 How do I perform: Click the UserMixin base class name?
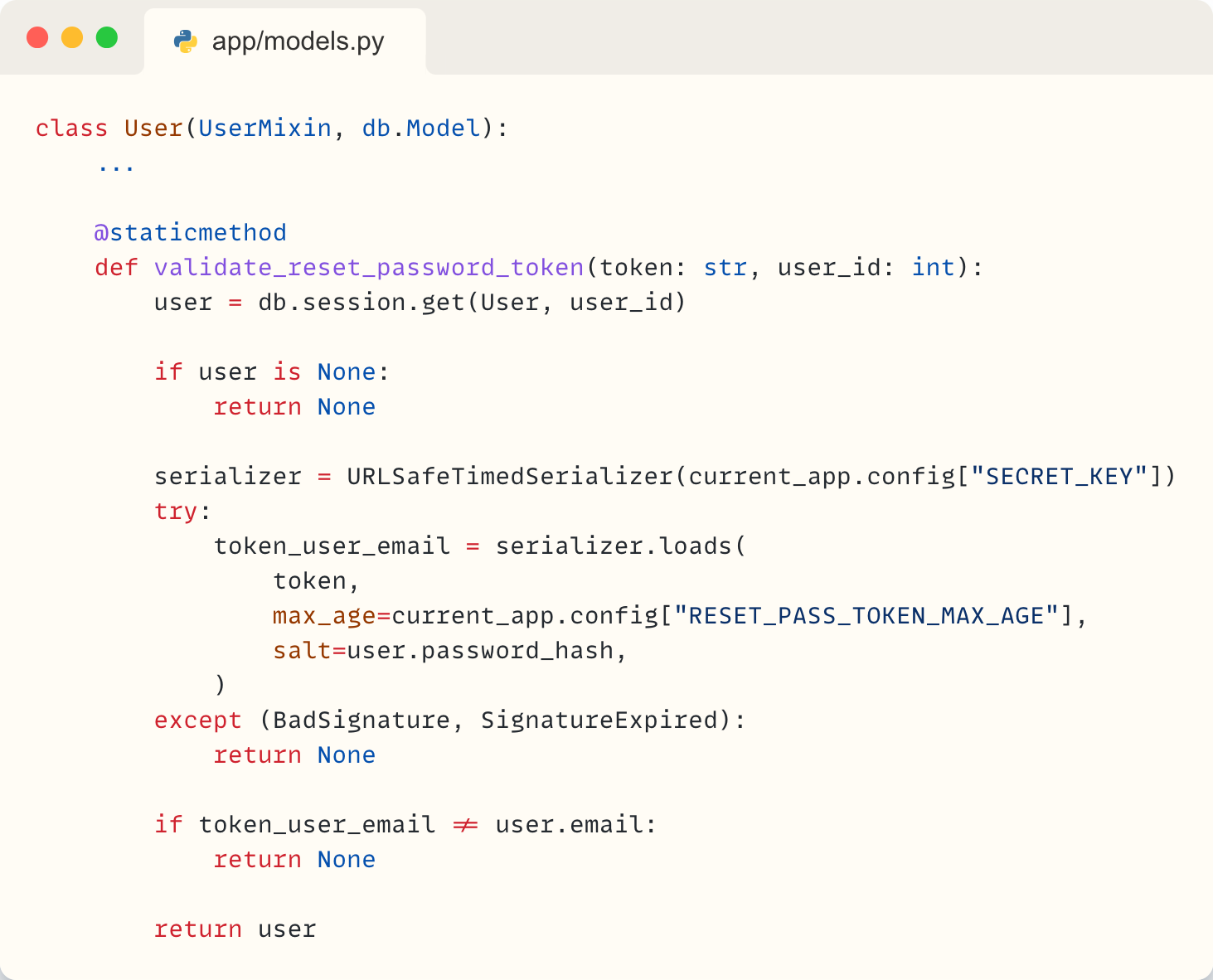264,129
